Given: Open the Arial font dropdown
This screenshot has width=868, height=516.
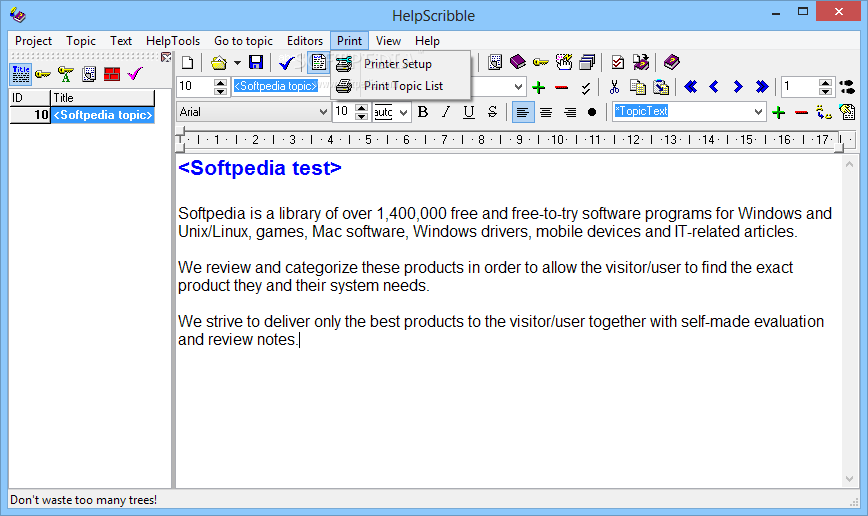Looking at the screenshot, I should [x=323, y=112].
